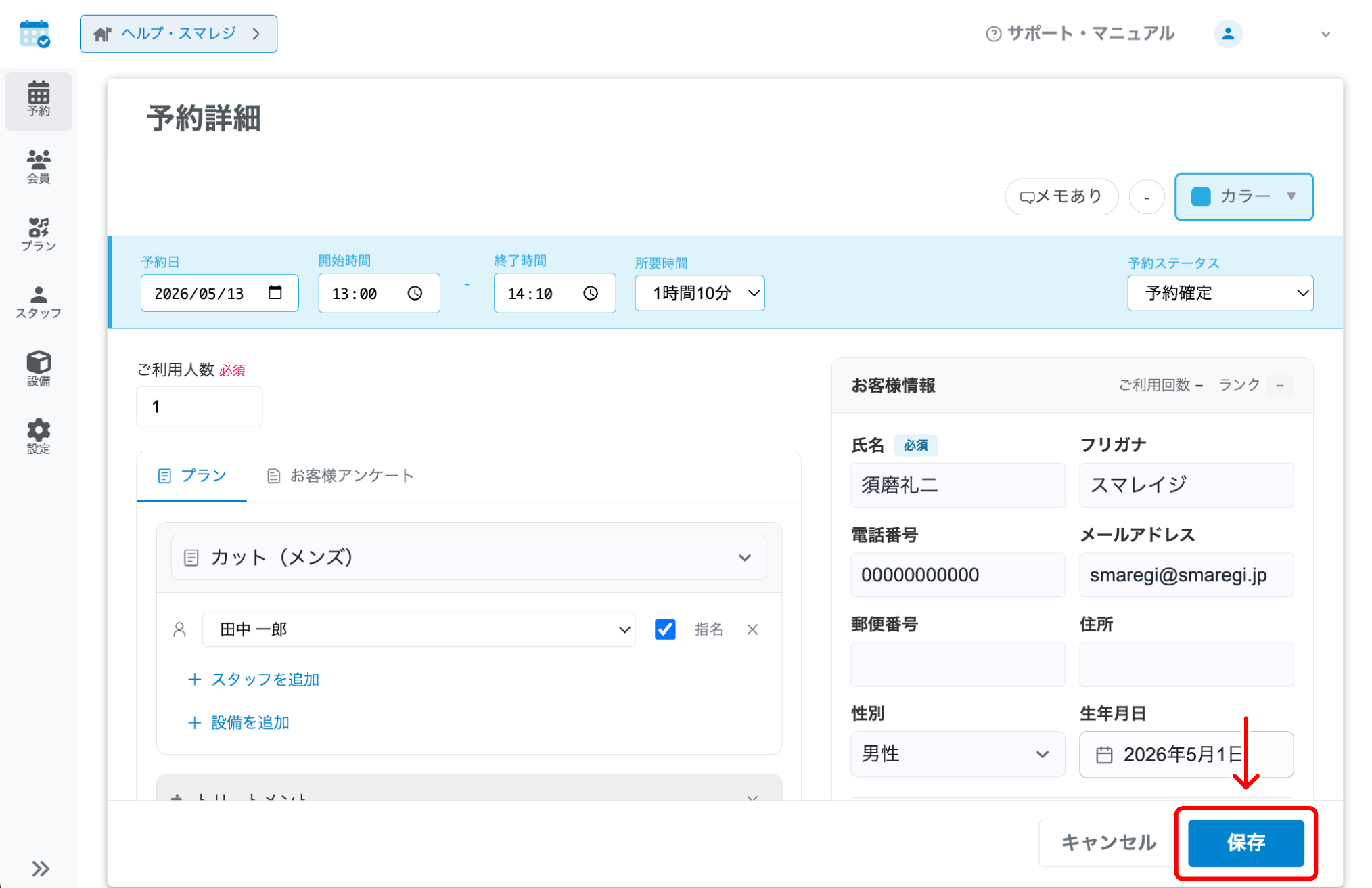The image size is (1372, 888).
Task: Open clock picker for 終了時間
Action: [x=591, y=293]
